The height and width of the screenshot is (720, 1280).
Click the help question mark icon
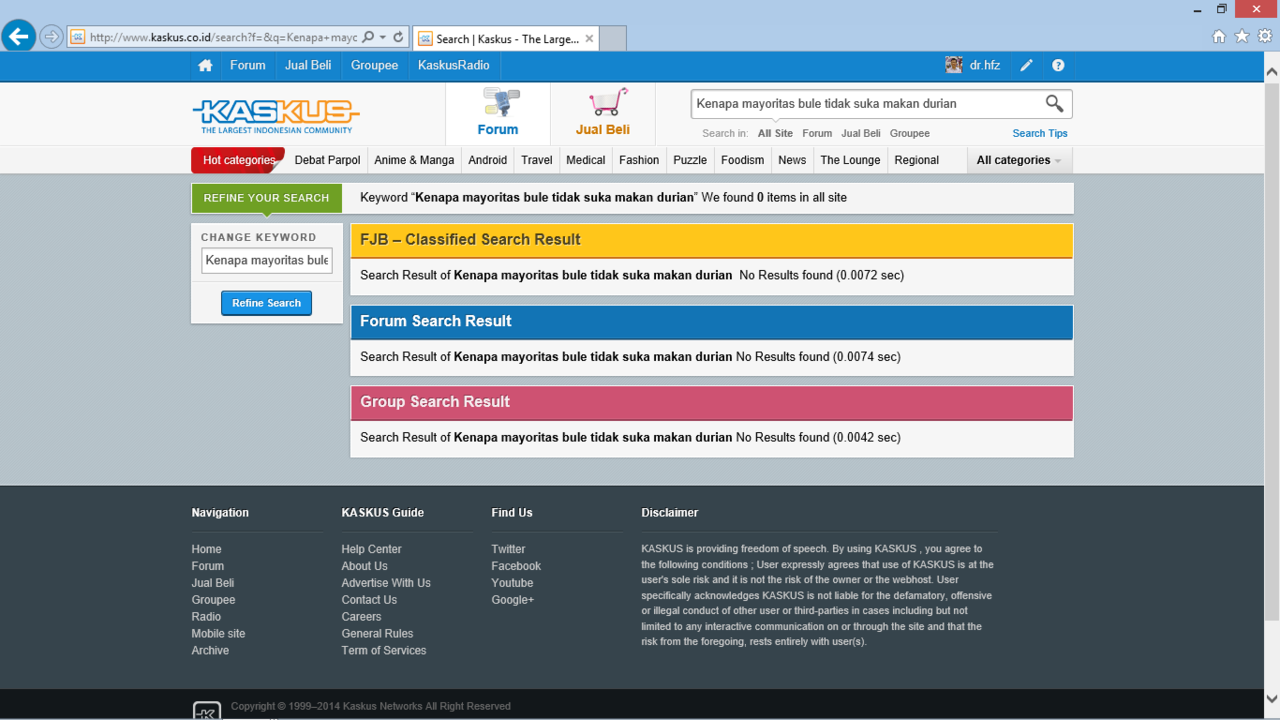(1058, 65)
